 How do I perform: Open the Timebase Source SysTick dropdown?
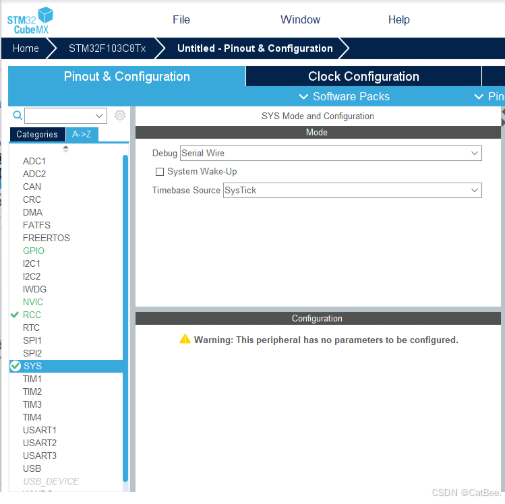click(352, 190)
